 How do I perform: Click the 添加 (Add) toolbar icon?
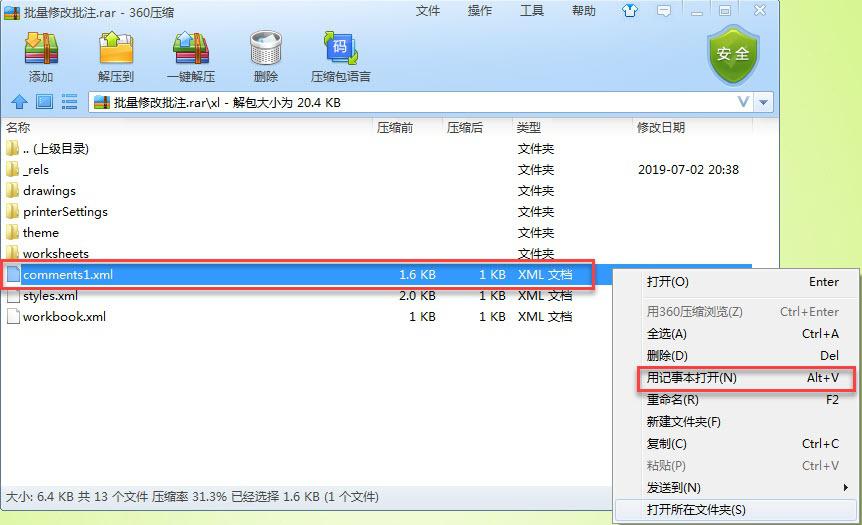pyautogui.click(x=41, y=49)
